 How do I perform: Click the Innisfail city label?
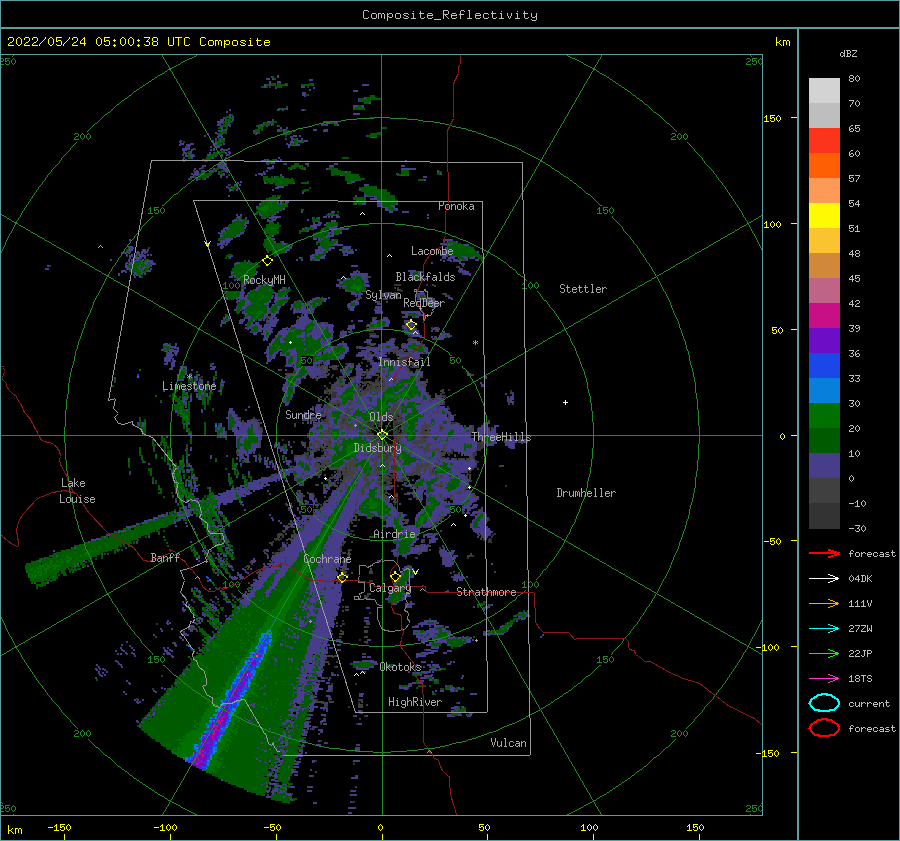tap(404, 362)
